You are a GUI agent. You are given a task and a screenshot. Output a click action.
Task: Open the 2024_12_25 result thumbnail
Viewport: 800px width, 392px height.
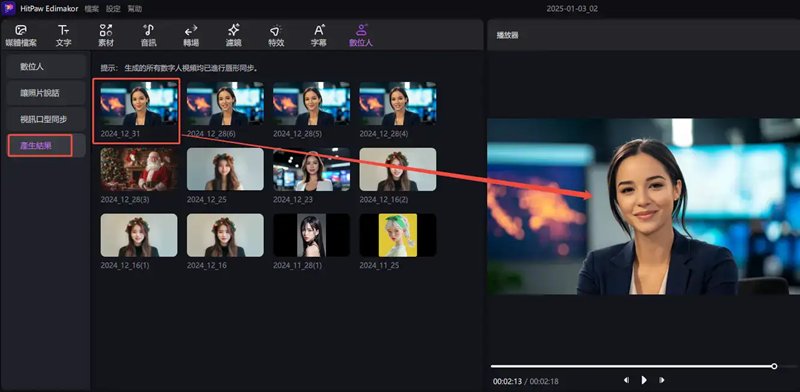click(225, 169)
